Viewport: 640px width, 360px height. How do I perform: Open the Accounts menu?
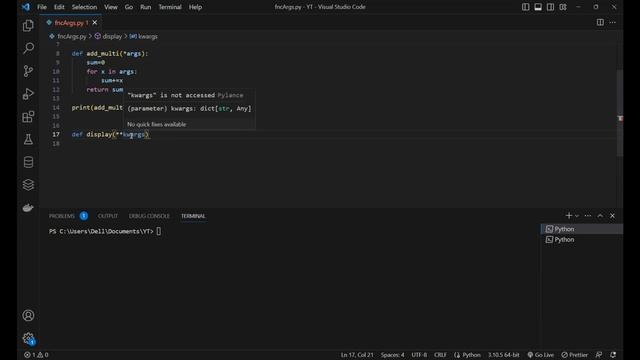point(28,316)
